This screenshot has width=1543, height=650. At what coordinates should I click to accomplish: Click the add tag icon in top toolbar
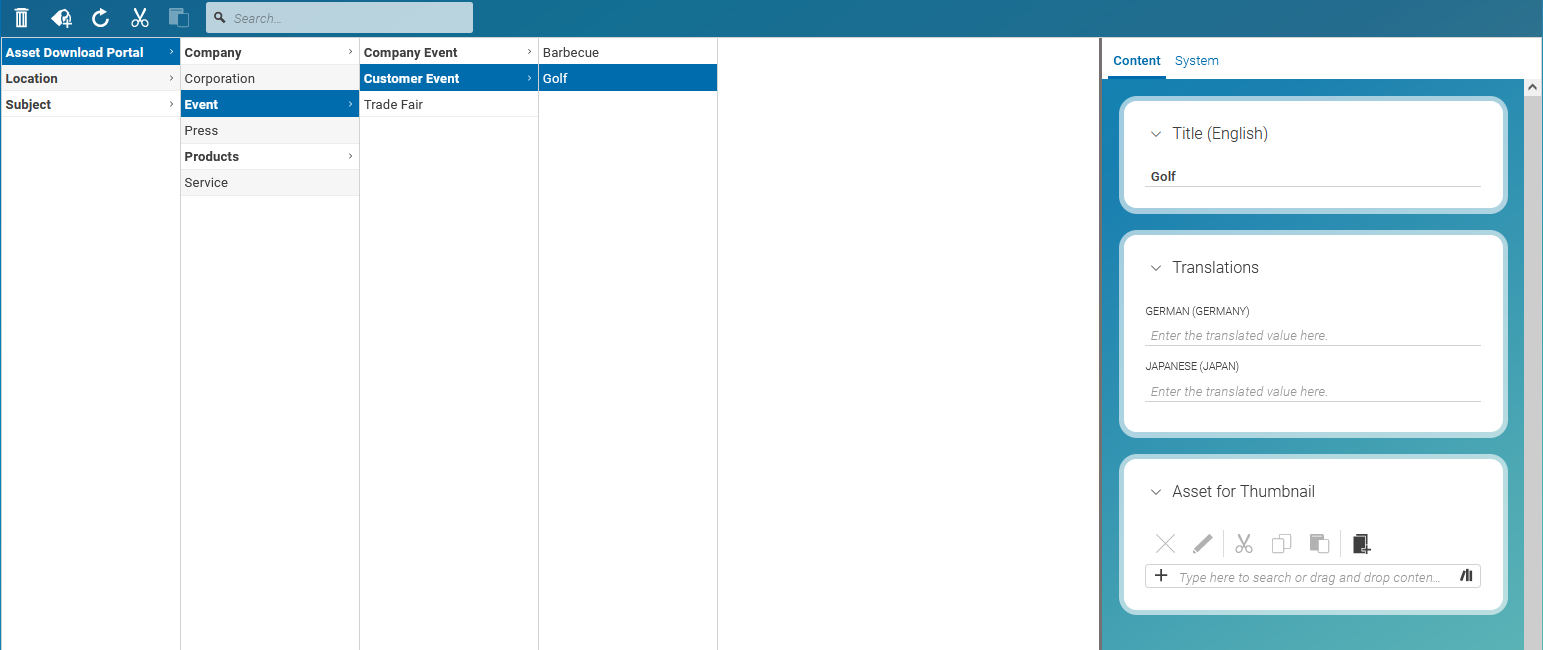61,18
